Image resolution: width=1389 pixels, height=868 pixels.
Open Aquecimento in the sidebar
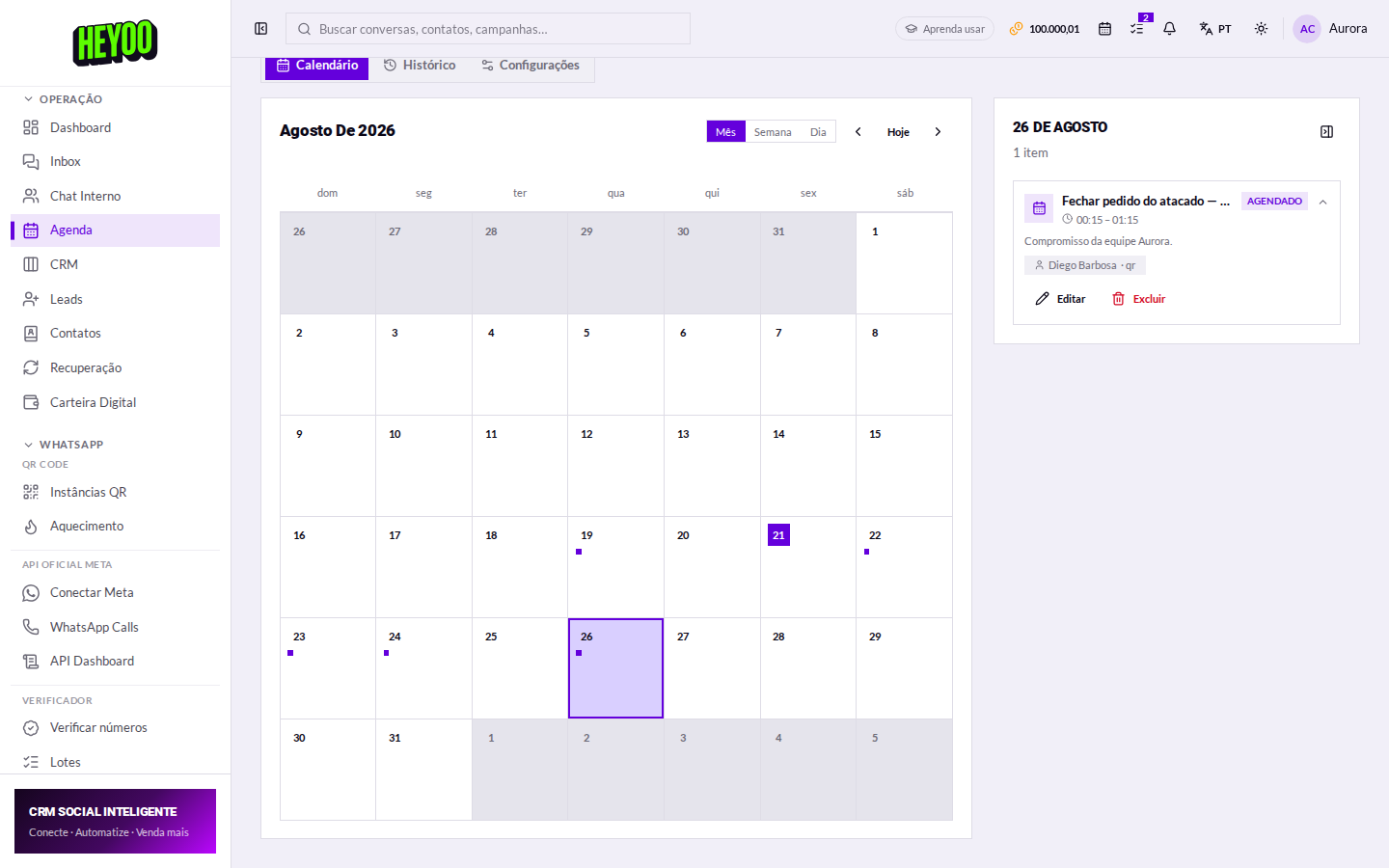tap(115, 526)
